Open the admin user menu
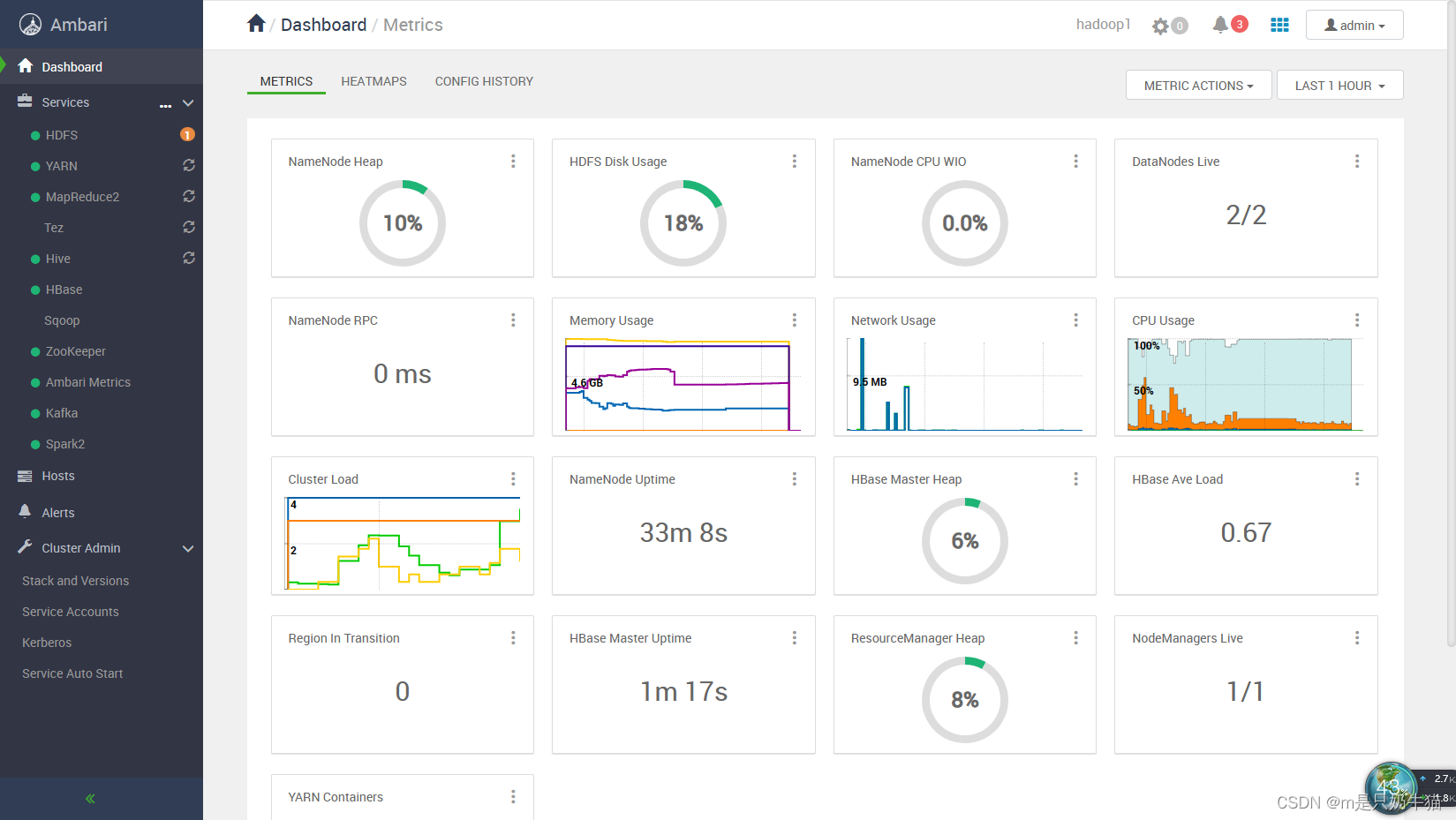Viewport: 1456px width, 820px height. tap(1354, 25)
